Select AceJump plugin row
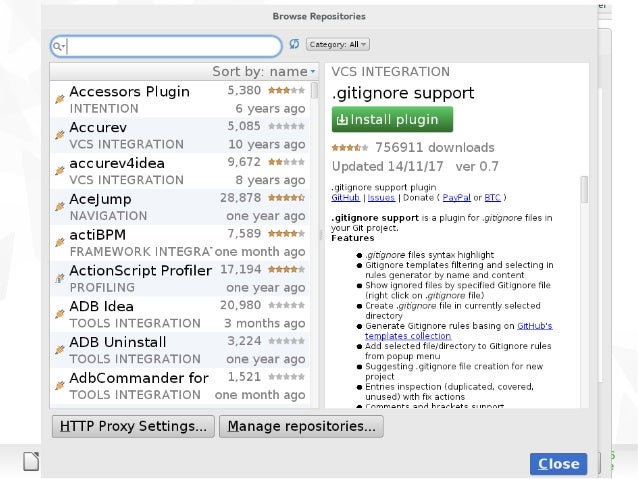The image size is (638, 479). click(x=179, y=207)
